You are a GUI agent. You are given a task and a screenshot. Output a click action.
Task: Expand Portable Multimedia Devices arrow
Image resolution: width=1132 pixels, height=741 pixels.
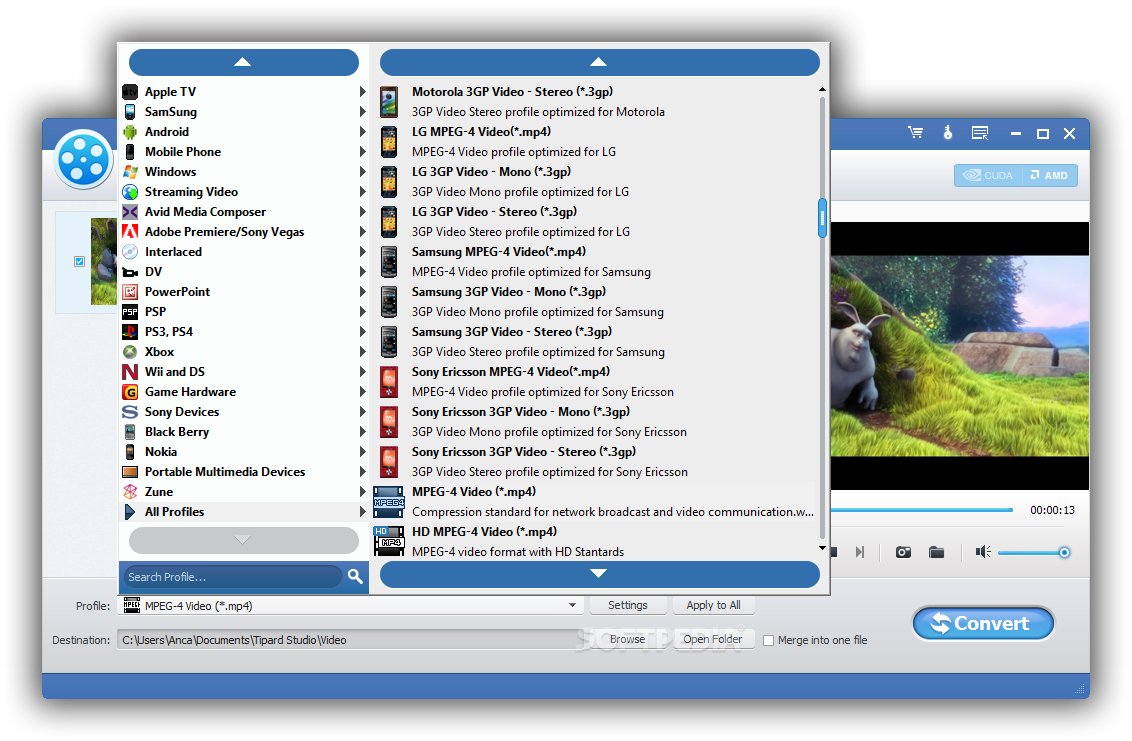(x=362, y=472)
